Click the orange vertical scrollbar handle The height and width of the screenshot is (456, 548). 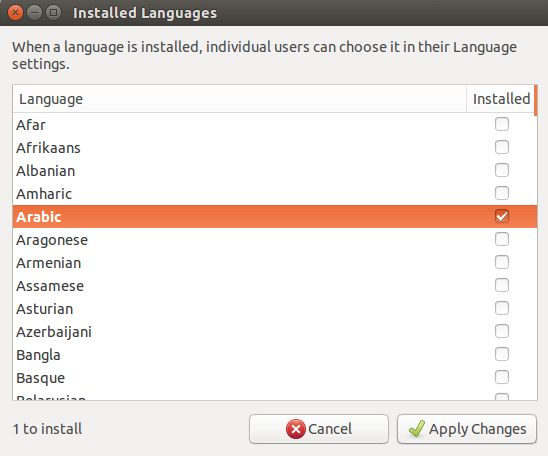536,101
